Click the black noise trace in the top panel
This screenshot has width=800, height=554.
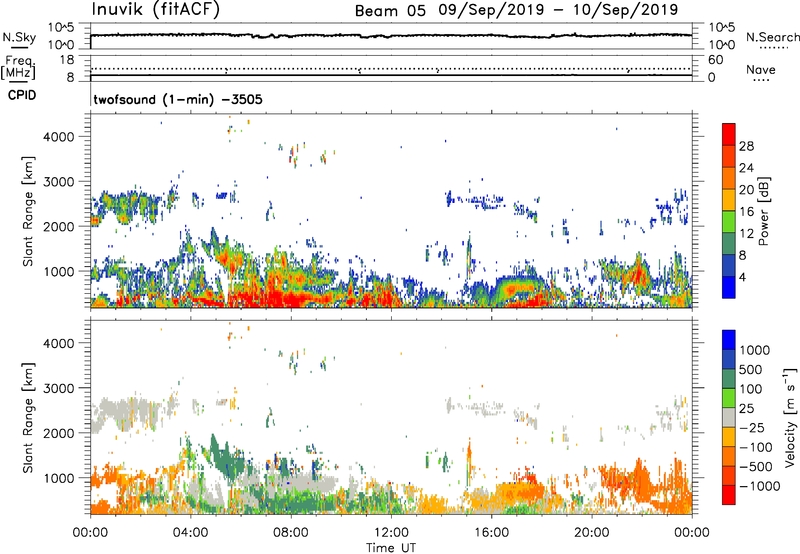(x=391, y=36)
